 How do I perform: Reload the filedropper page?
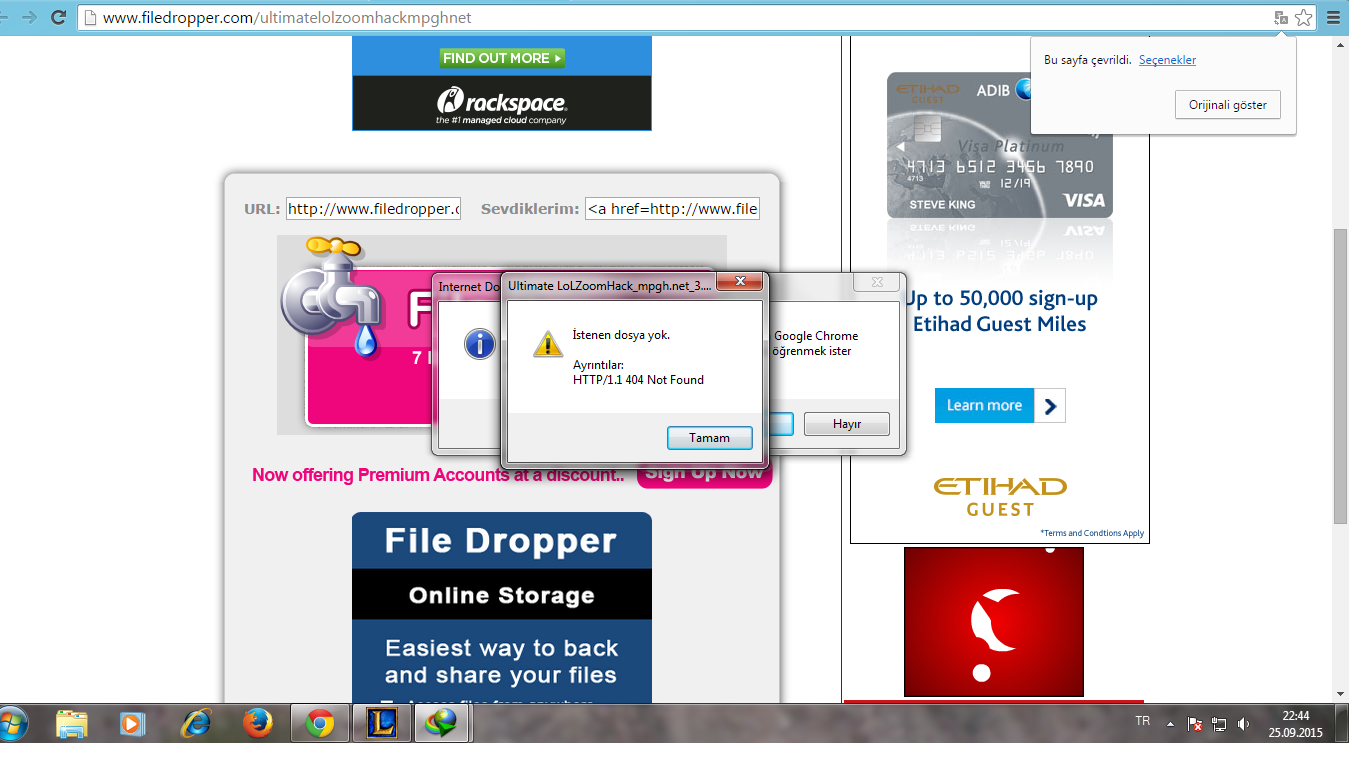(58, 17)
